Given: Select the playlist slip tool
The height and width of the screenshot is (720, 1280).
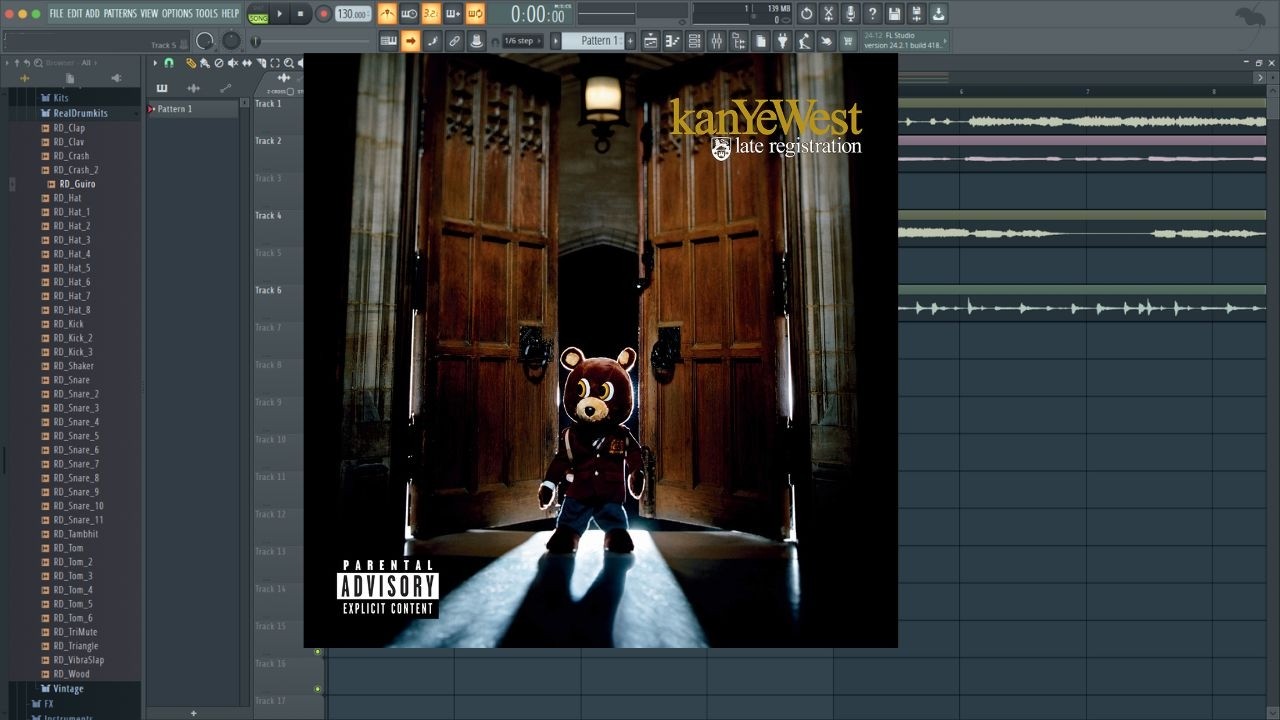Looking at the screenshot, I should (247, 63).
